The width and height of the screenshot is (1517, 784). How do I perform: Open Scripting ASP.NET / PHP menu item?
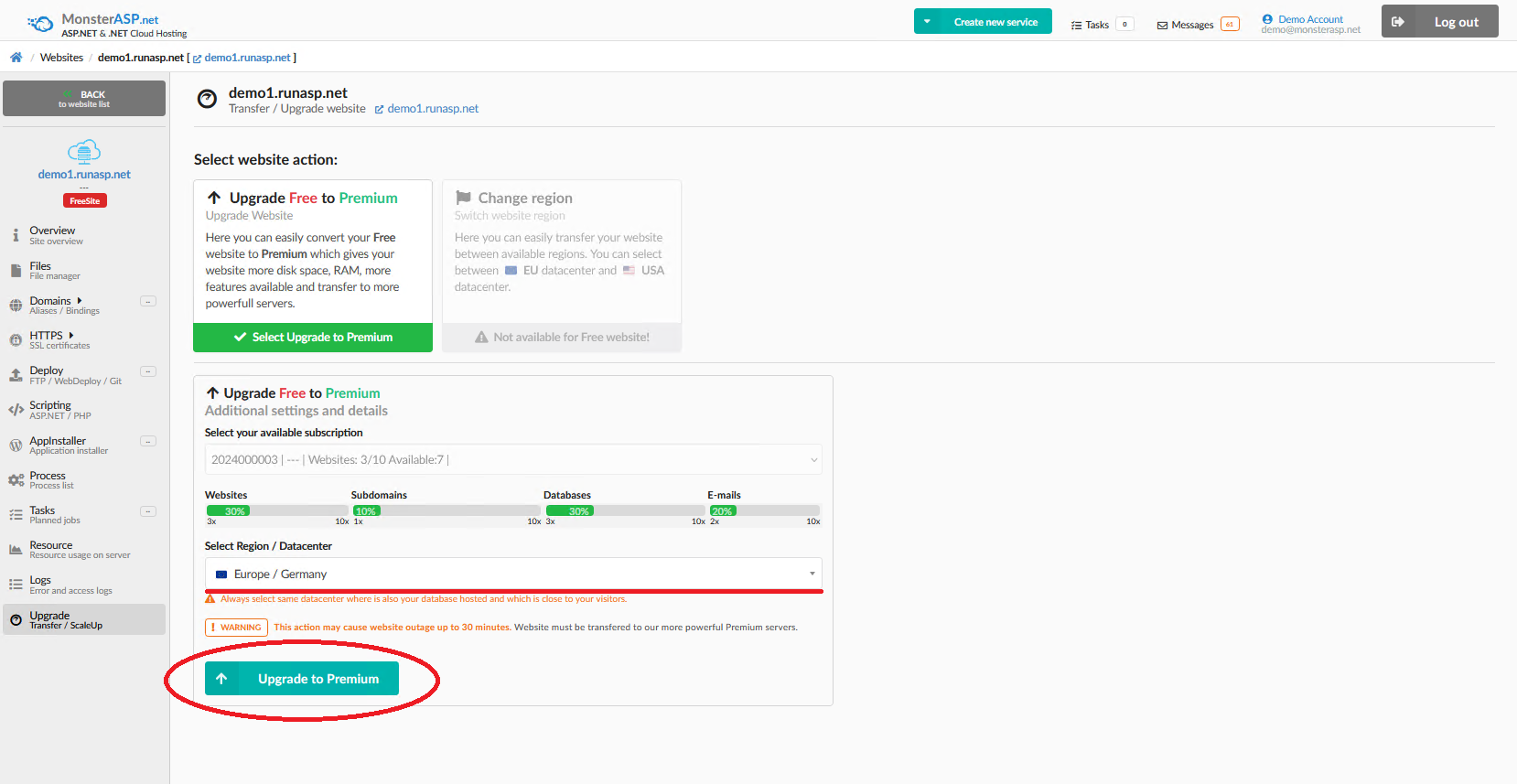84,410
